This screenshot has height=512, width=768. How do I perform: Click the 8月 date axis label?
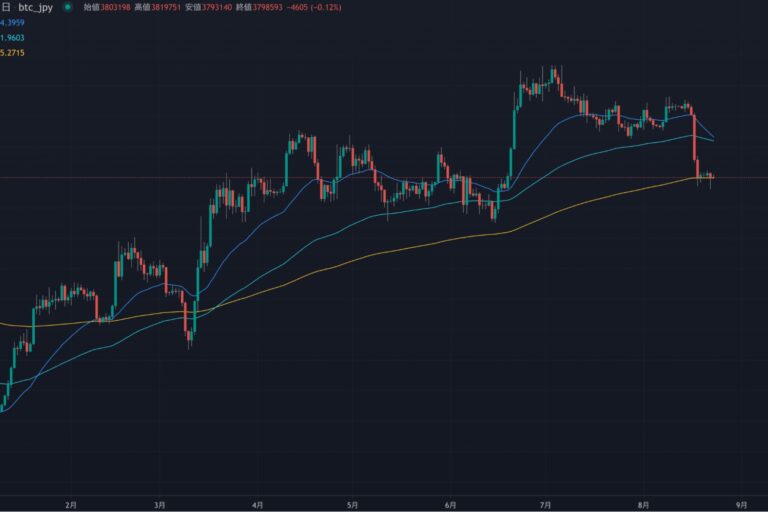coord(644,505)
